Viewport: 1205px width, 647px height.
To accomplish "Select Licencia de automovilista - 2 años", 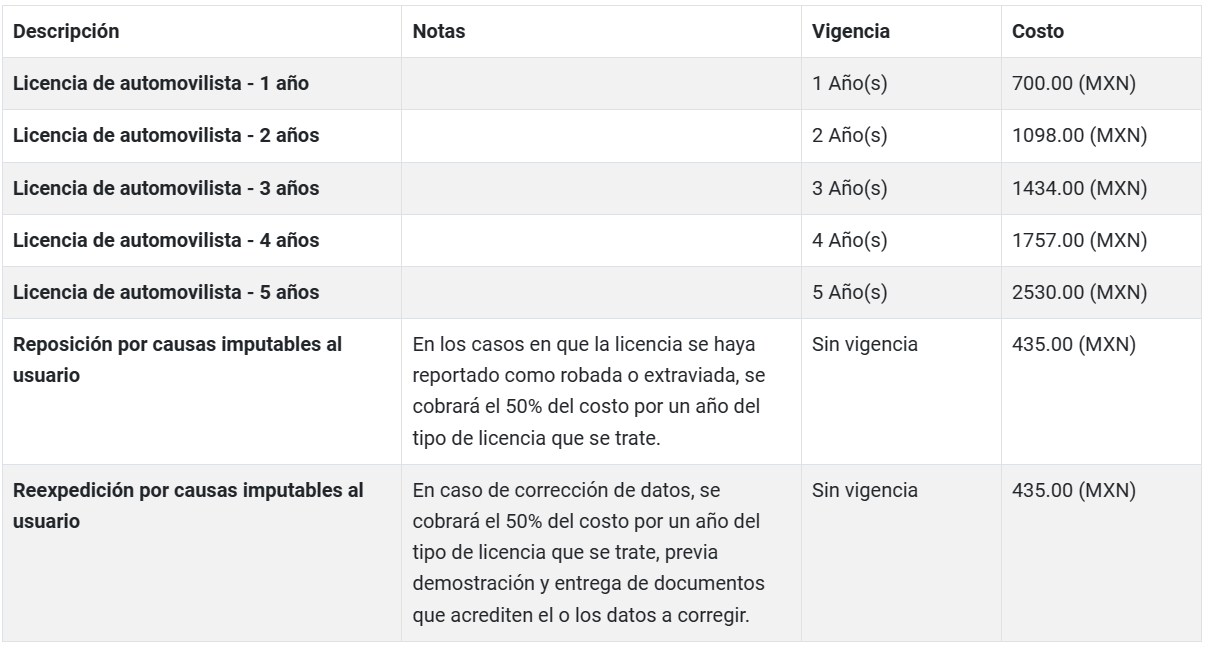I will [166, 136].
